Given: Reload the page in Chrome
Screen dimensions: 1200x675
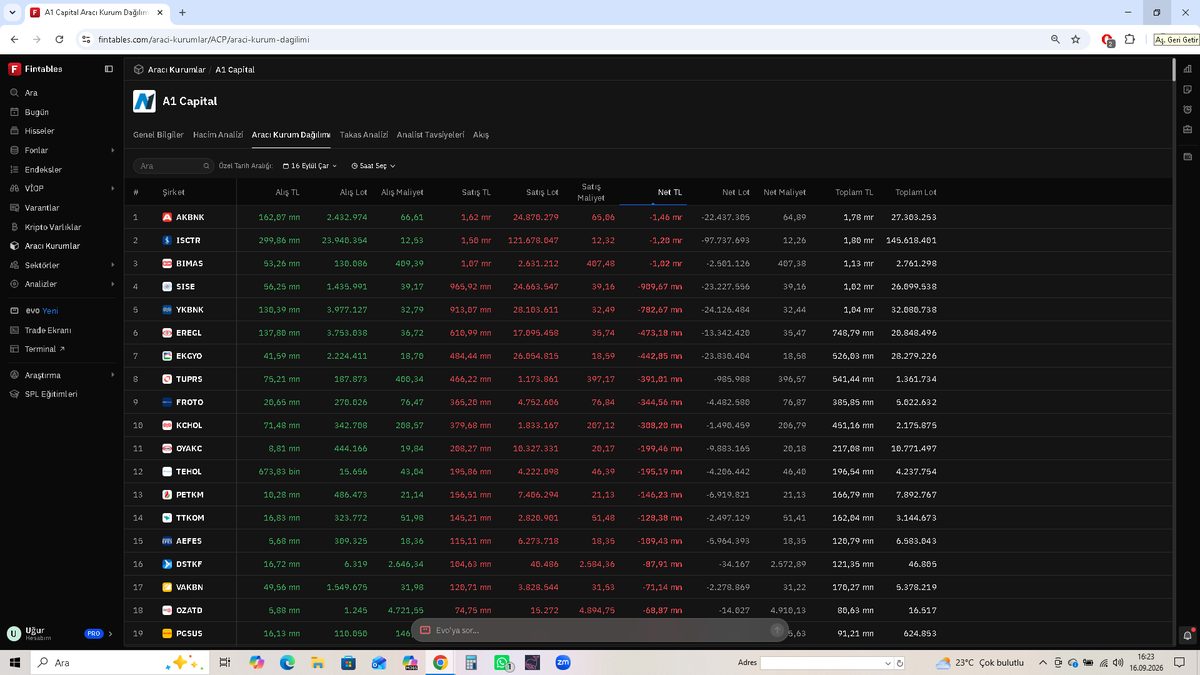Looking at the screenshot, I should click(x=59, y=39).
